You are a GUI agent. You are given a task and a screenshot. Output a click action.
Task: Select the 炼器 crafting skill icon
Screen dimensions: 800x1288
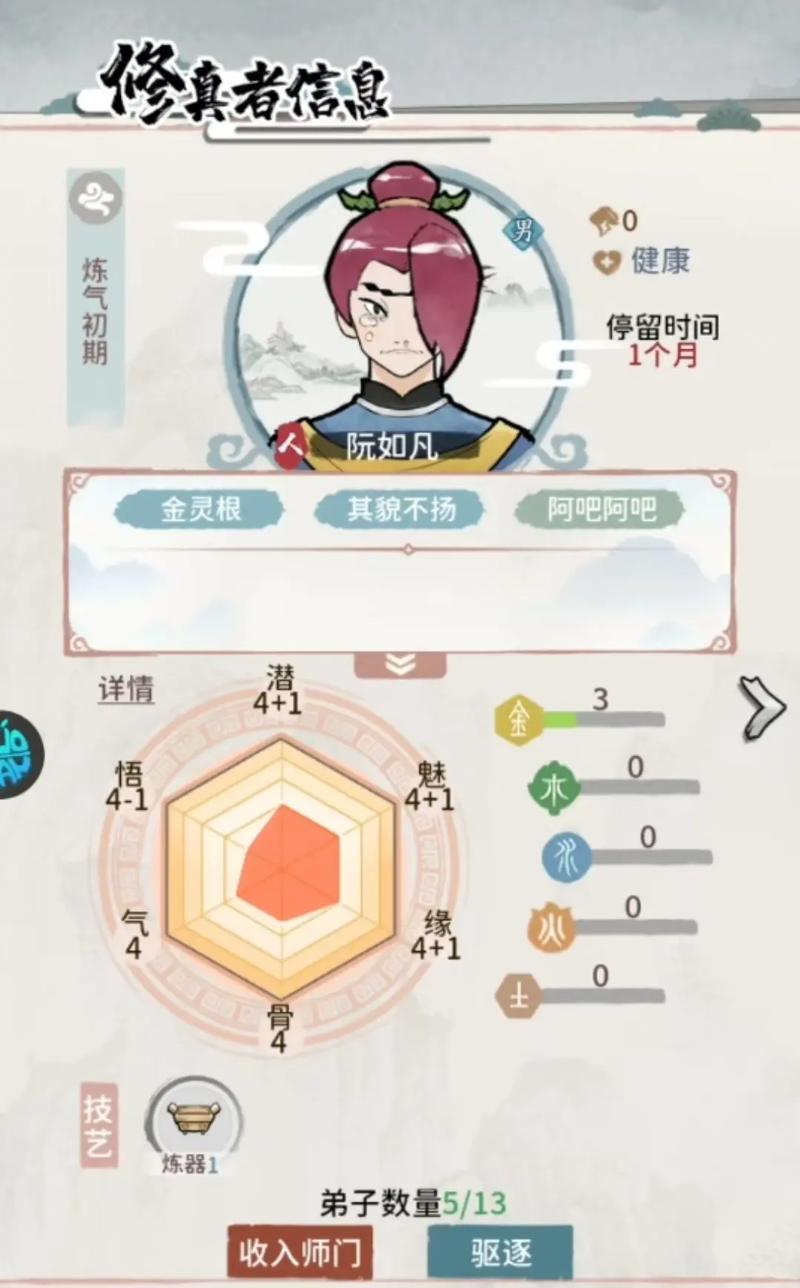(194, 1116)
